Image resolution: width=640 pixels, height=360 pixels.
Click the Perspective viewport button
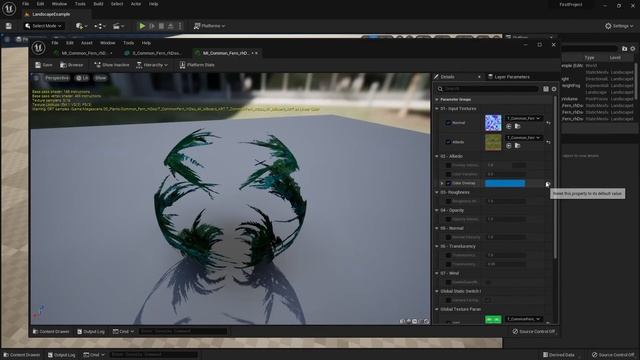56,78
